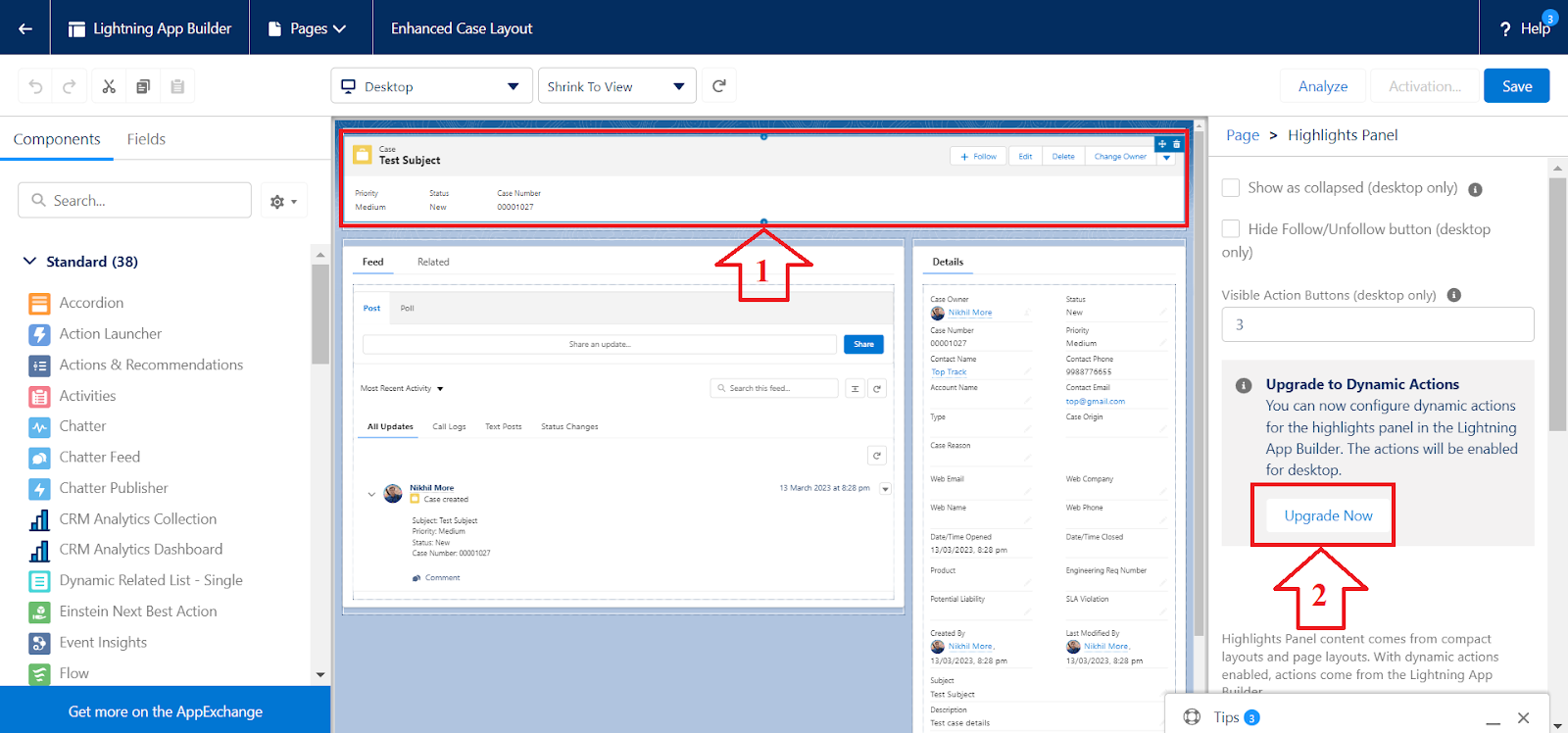Collapse the Nikhil More feed item

(x=371, y=495)
